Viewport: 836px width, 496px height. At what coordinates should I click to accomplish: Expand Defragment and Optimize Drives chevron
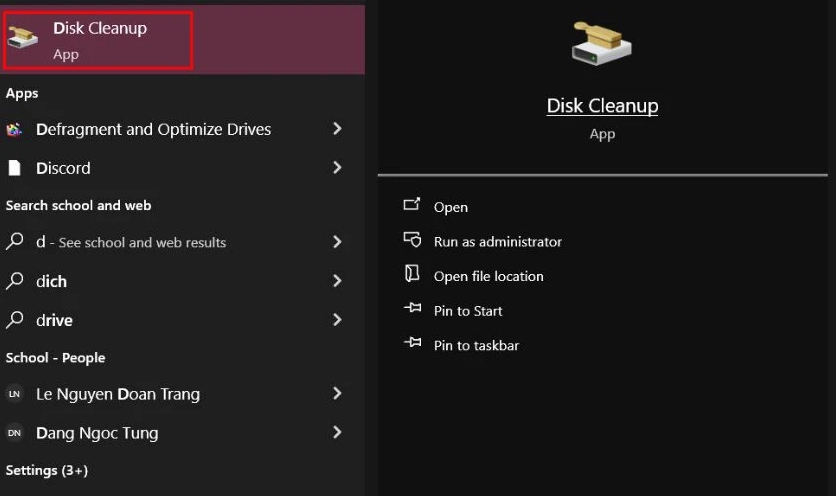click(x=337, y=129)
